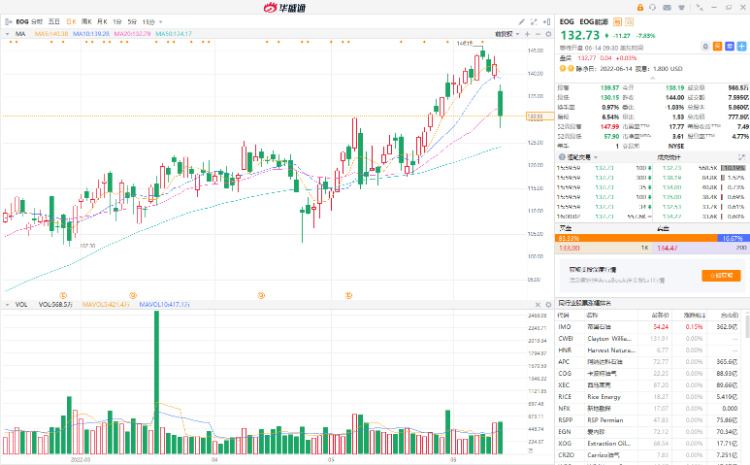Open the IMO row in peer list
750x465 pixels.
[x=649, y=327]
